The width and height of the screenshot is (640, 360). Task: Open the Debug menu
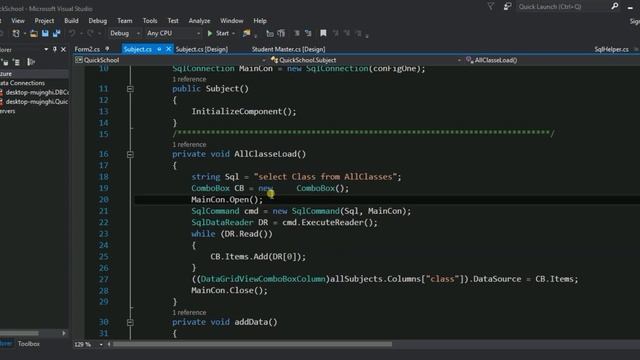coord(98,21)
